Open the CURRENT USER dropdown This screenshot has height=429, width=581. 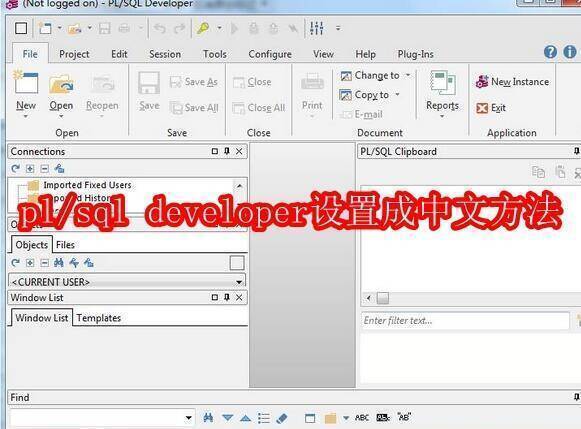(x=239, y=282)
